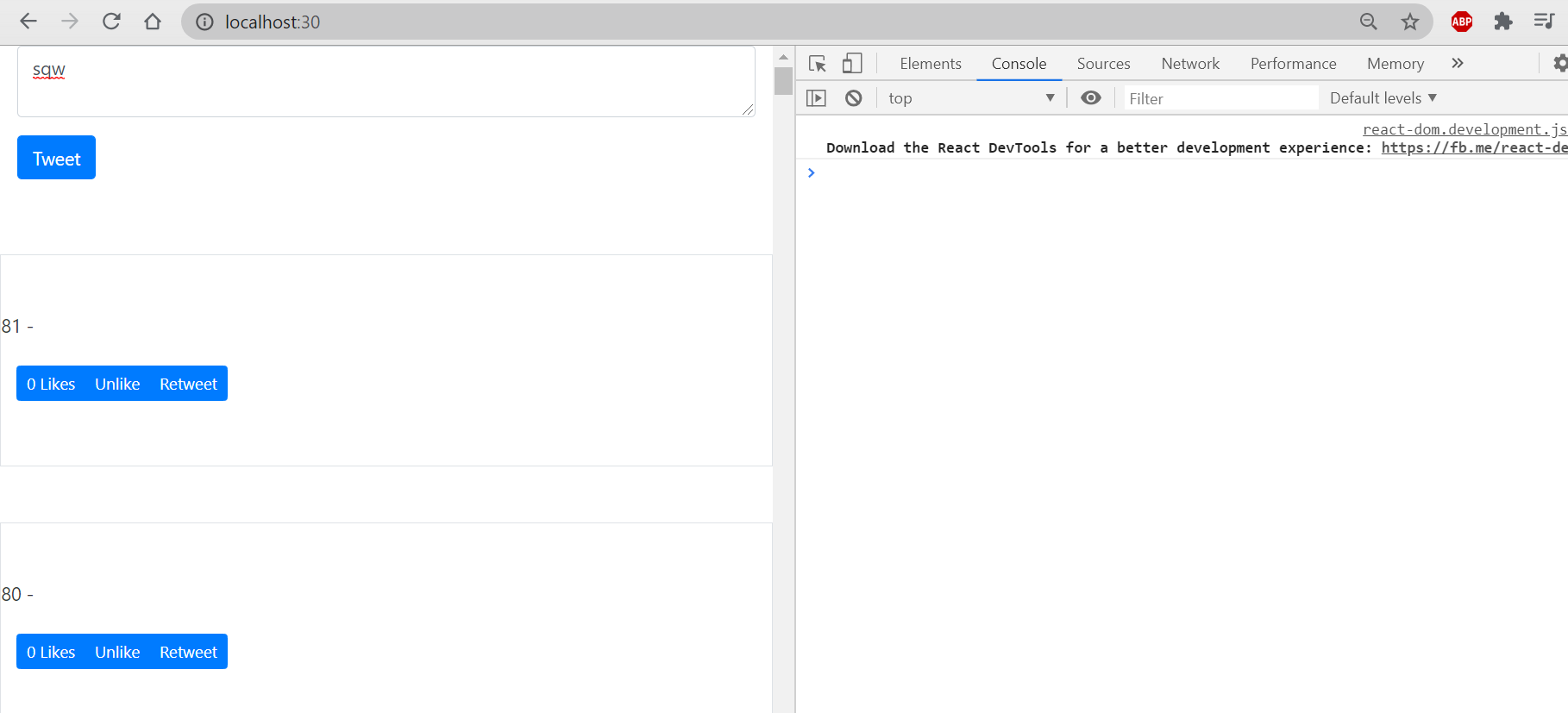Show more DevTools tabs
Viewport: 1568px width, 713px height.
click(x=1458, y=63)
